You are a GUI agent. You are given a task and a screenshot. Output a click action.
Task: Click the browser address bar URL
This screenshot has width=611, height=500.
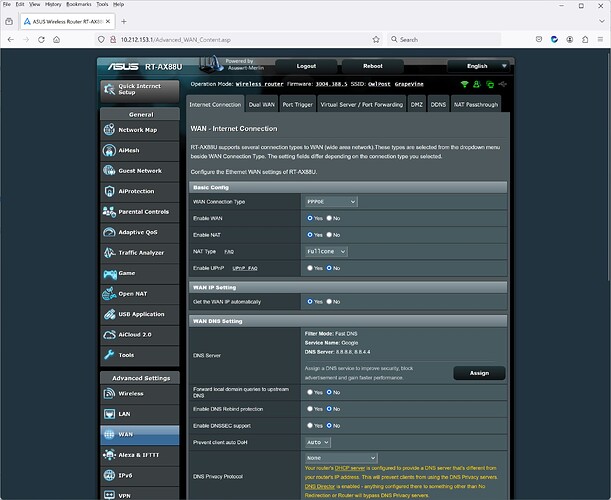tap(176, 40)
